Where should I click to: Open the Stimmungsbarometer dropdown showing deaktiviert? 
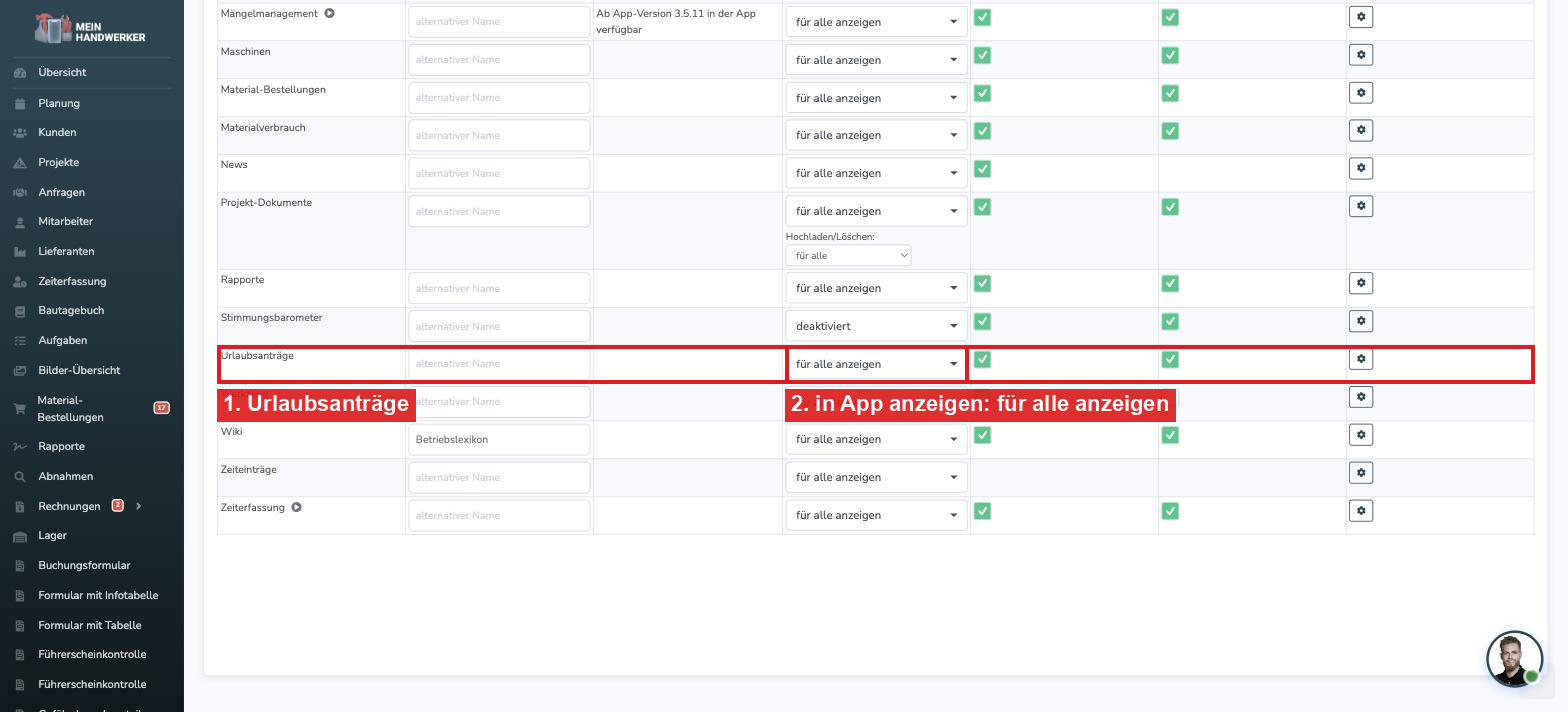876,326
